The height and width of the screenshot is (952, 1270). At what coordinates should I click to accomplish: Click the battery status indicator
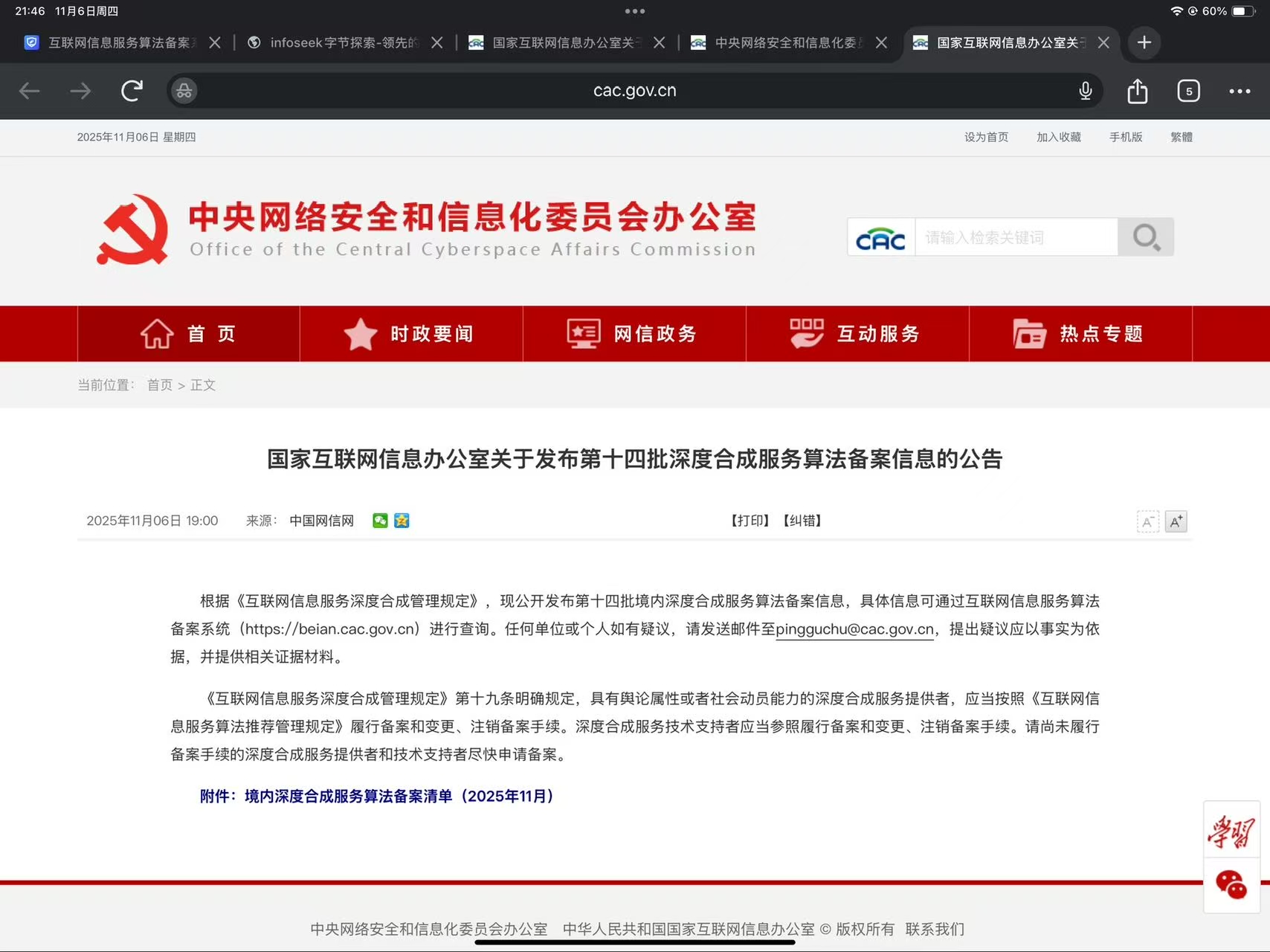pos(1243,11)
